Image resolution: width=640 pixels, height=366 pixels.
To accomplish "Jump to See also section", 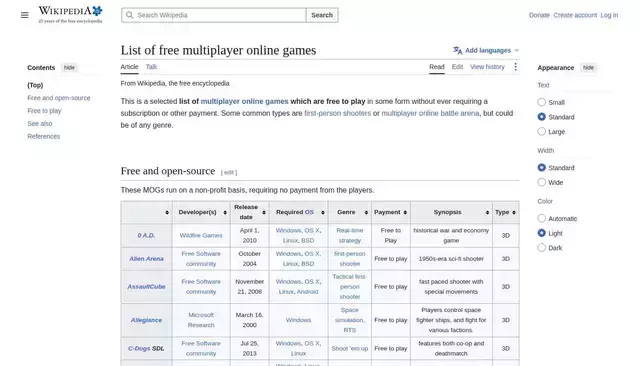I will 40,124.
